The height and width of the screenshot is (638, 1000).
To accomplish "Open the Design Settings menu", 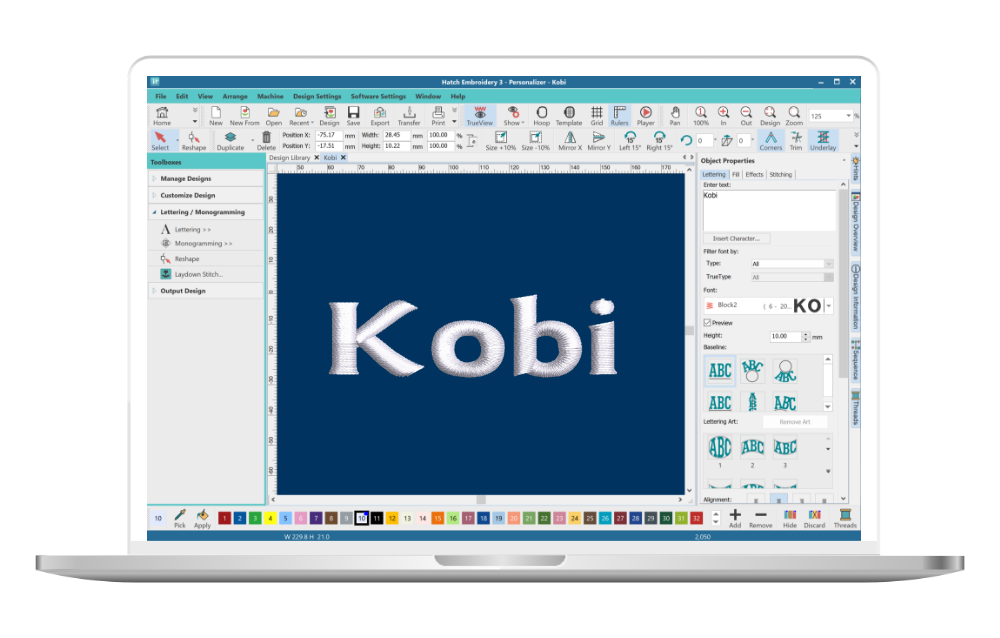I will pyautogui.click(x=316, y=96).
